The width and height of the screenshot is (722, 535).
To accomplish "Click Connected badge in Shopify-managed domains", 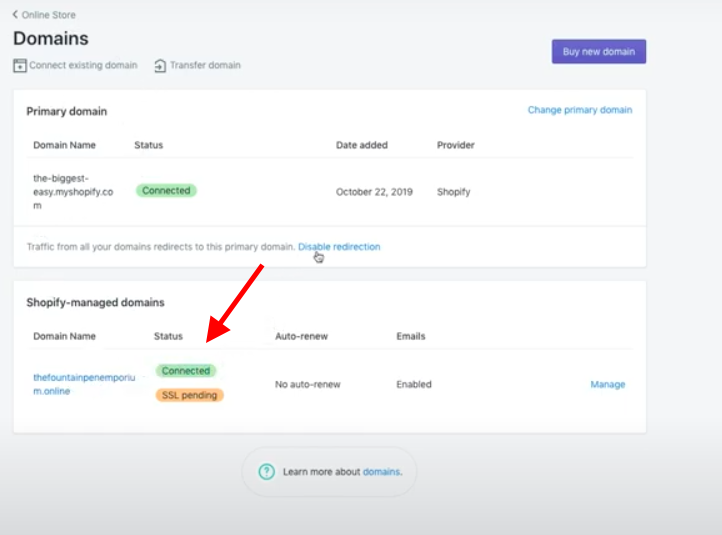I will tap(186, 371).
